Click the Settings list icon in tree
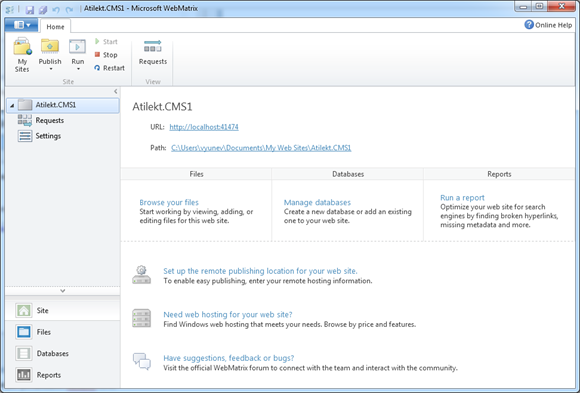The width and height of the screenshot is (580, 393). point(25,136)
